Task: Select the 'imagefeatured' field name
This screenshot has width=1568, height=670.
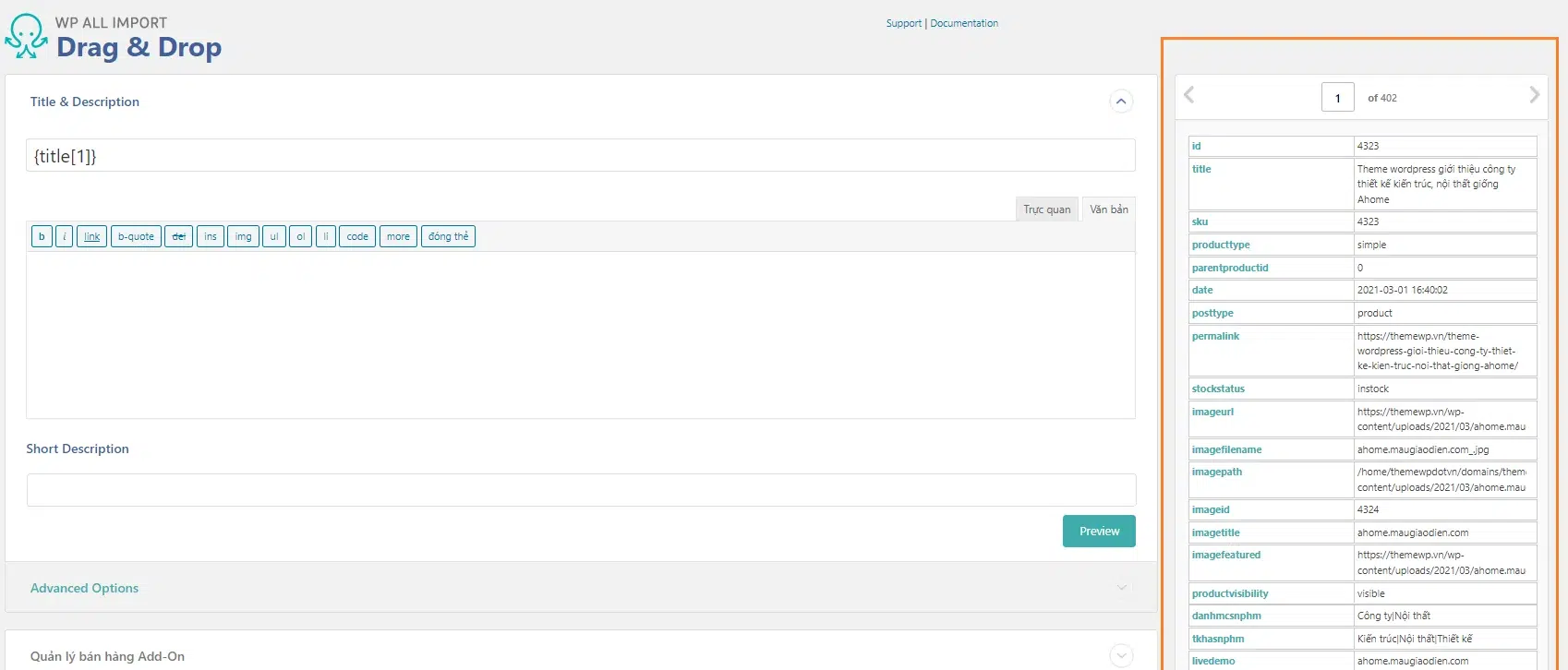Action: [x=1225, y=555]
